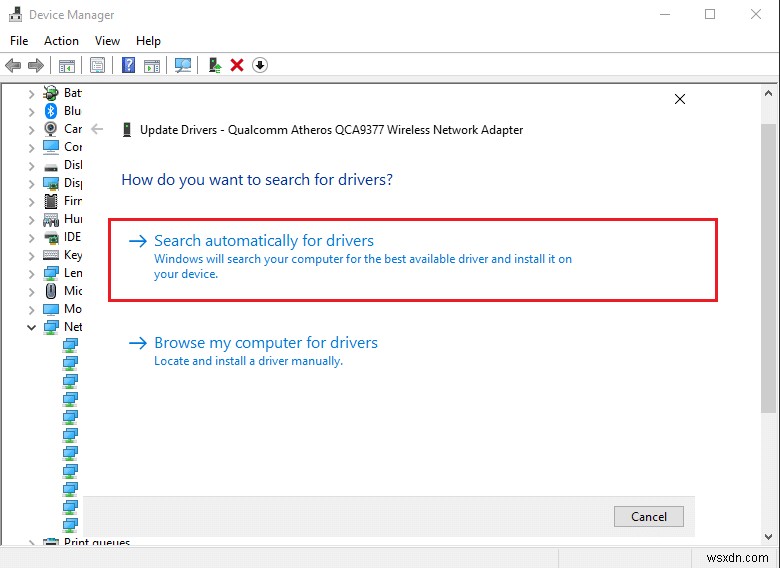Maximize the Device Manager window
780x568 pixels.
(x=710, y=14)
